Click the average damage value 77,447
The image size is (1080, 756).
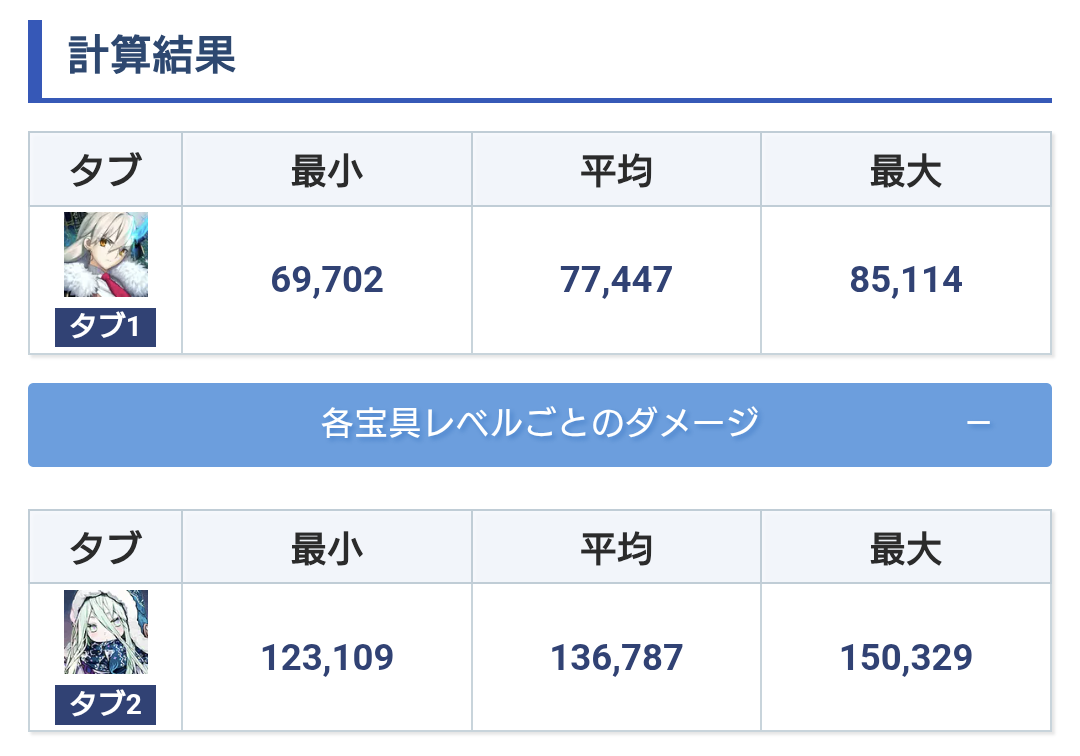(616, 280)
